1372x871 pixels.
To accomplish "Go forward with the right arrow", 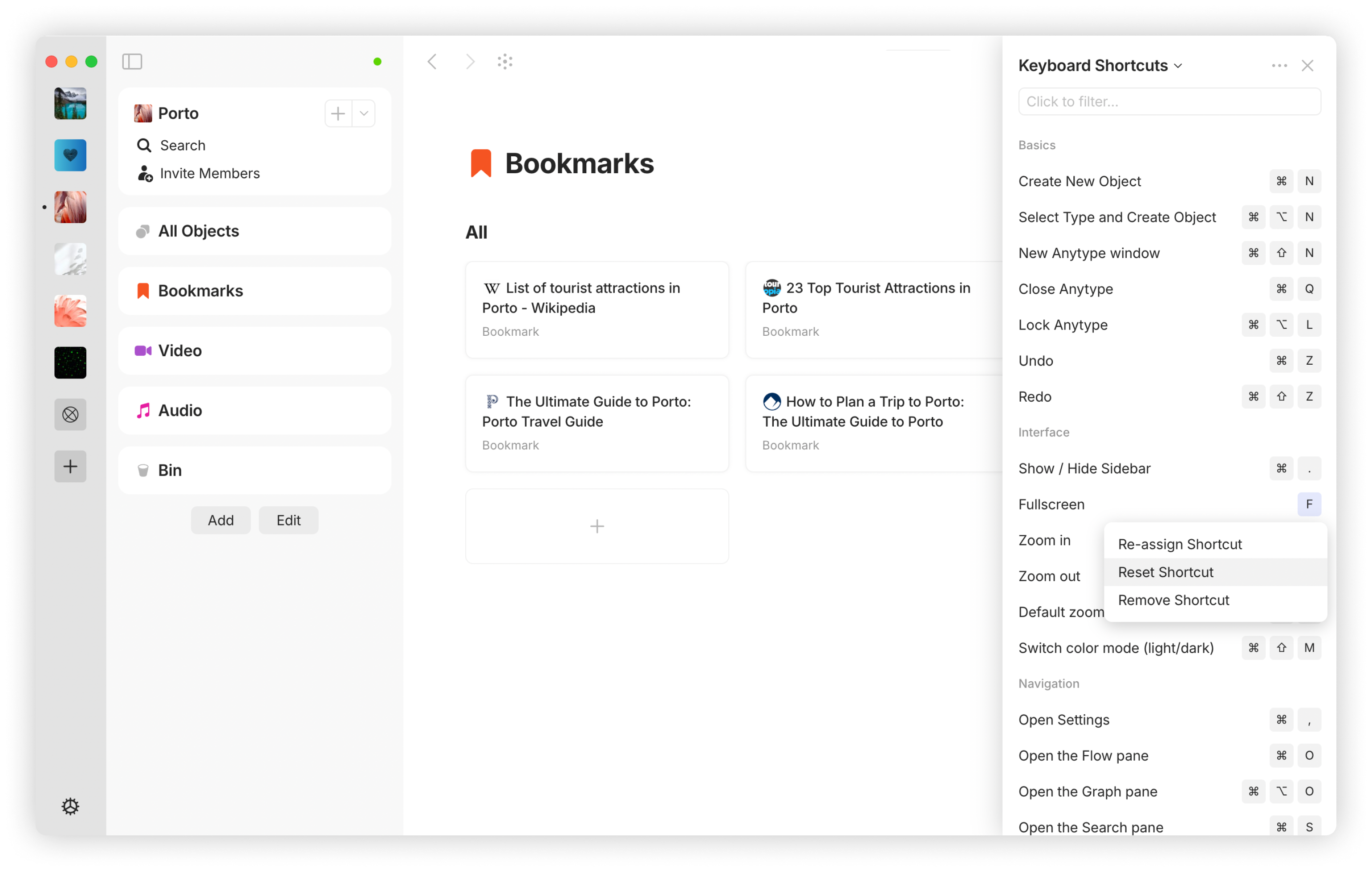I will [470, 61].
